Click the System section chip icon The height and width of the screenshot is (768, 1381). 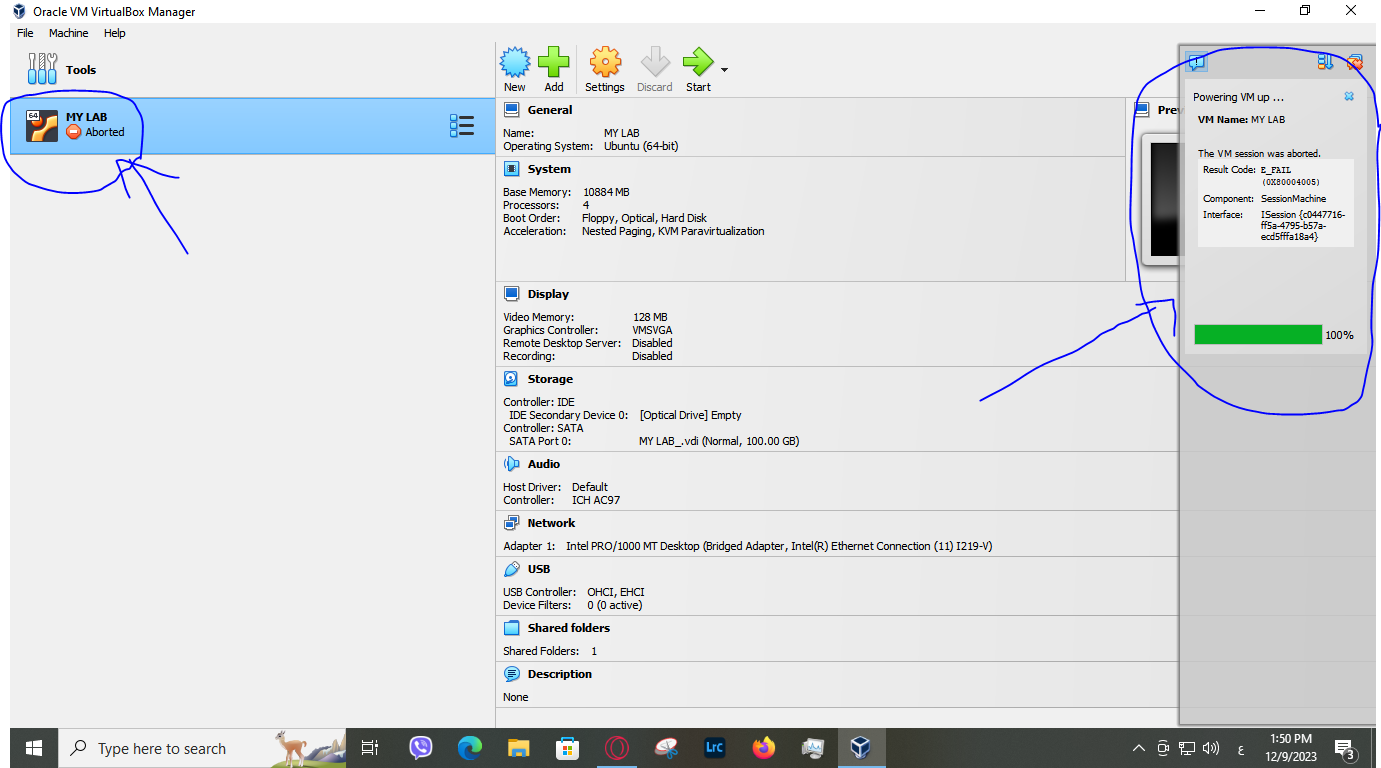pyautogui.click(x=512, y=169)
